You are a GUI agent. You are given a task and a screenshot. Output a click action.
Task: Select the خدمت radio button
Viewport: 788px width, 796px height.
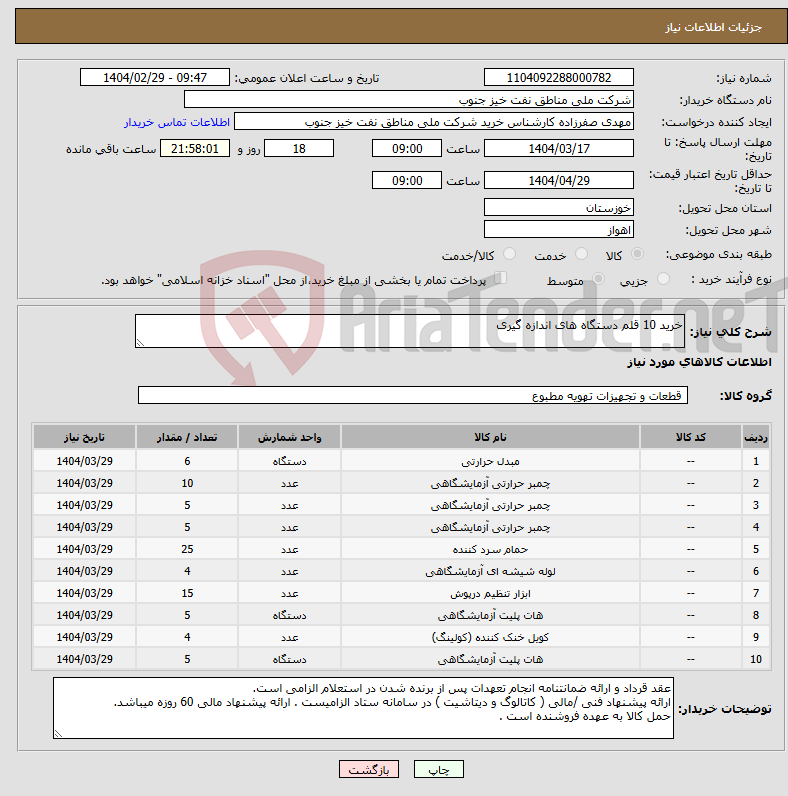click(581, 253)
